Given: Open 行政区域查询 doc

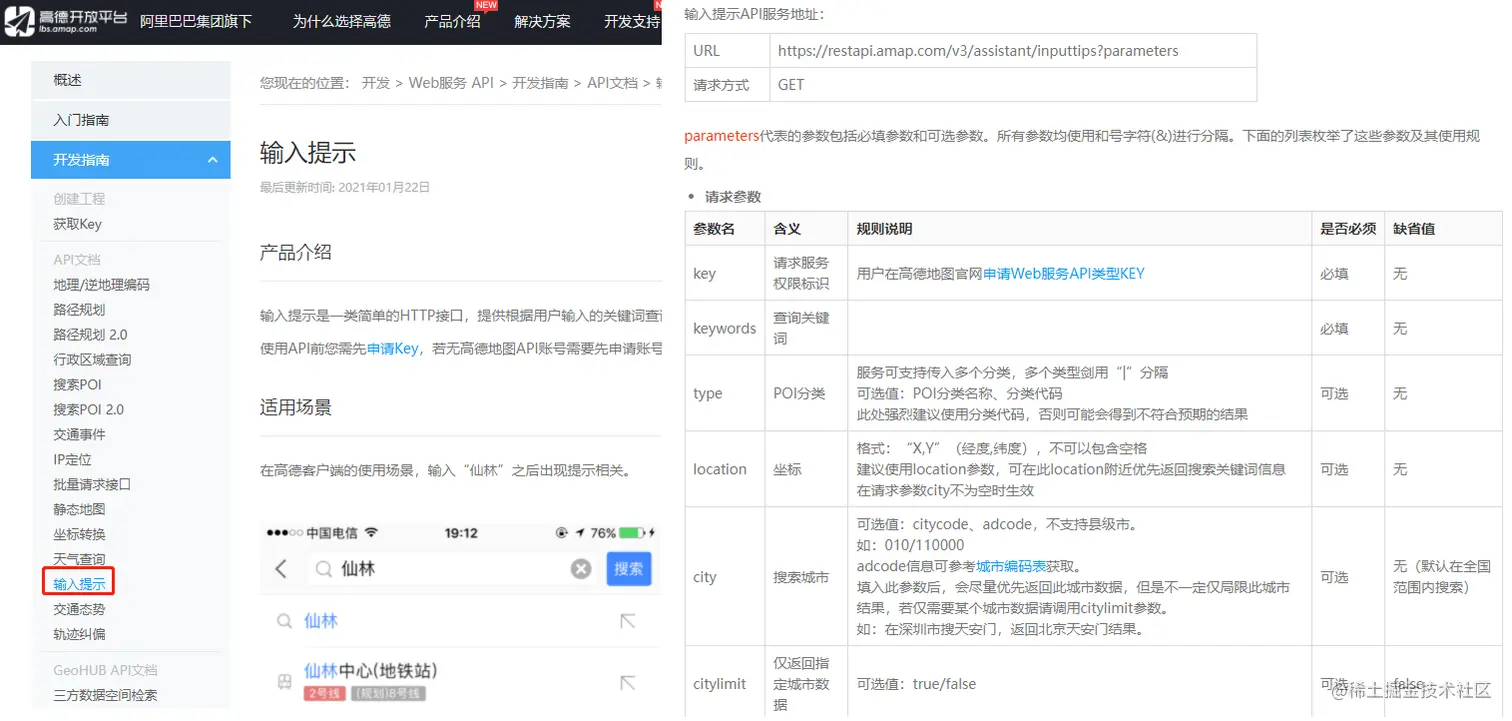Looking at the screenshot, I should point(92,359).
